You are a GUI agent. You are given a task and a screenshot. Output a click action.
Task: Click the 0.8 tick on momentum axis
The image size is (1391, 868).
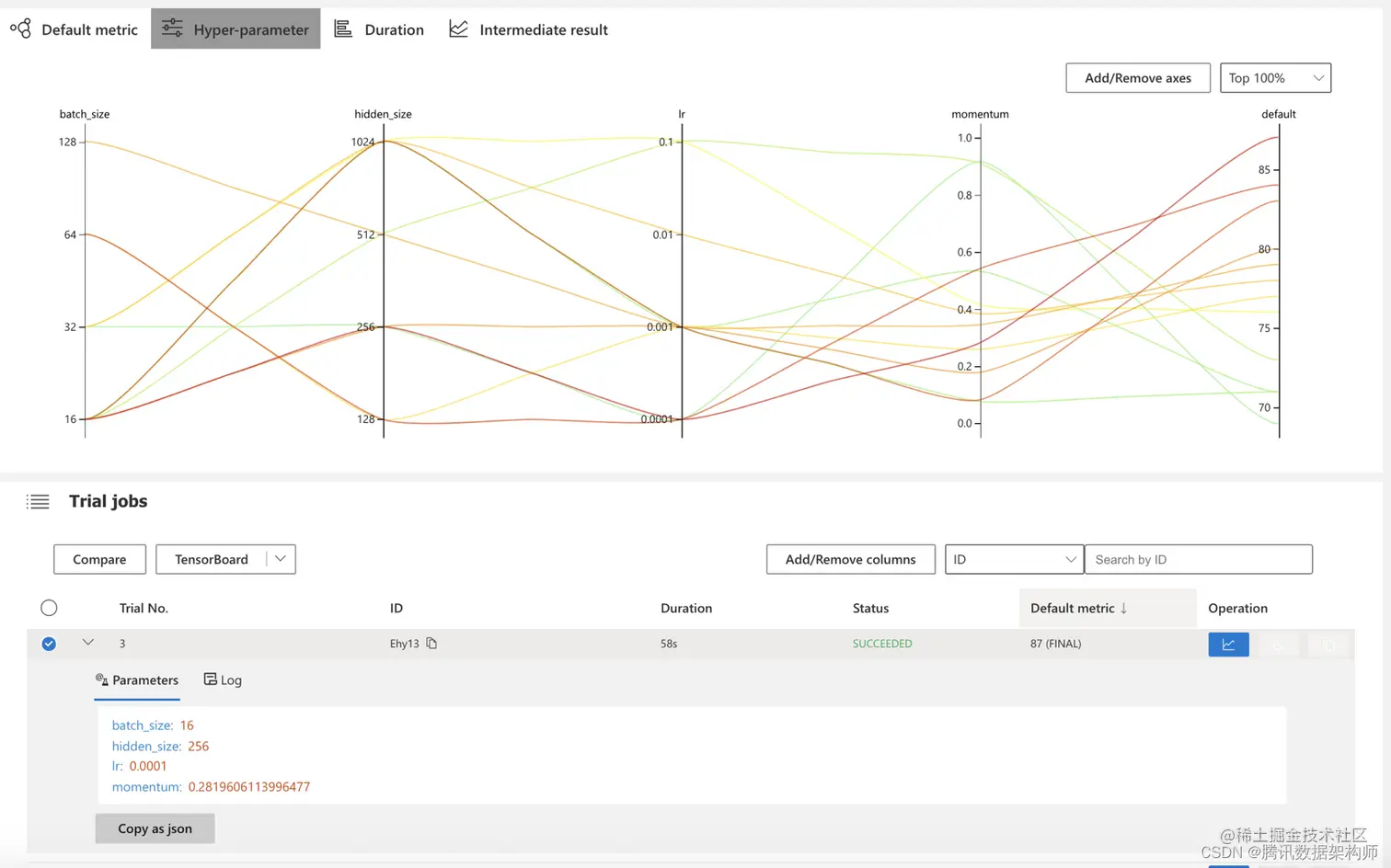[964, 195]
